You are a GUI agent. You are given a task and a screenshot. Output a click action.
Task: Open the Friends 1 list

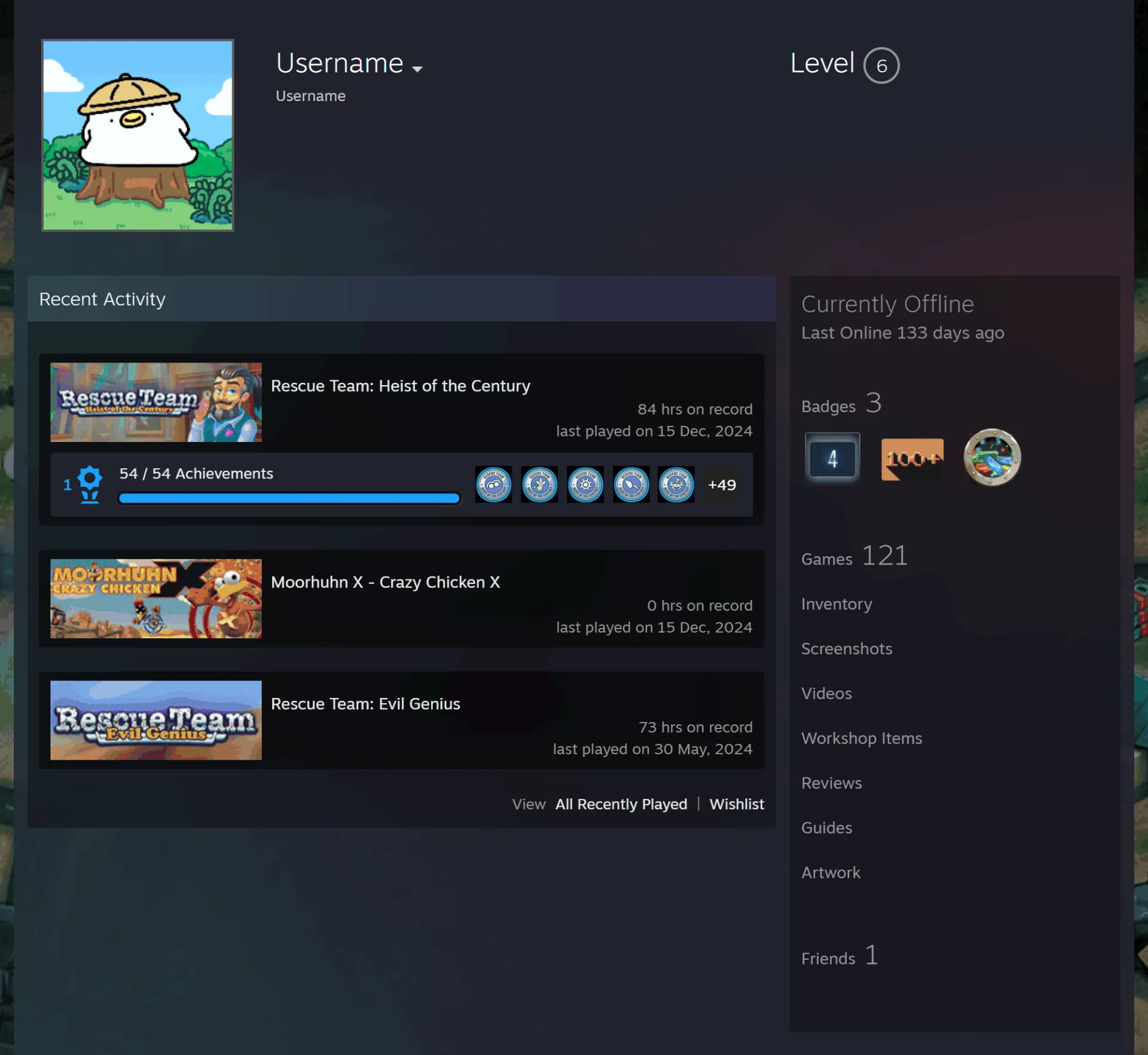click(840, 956)
